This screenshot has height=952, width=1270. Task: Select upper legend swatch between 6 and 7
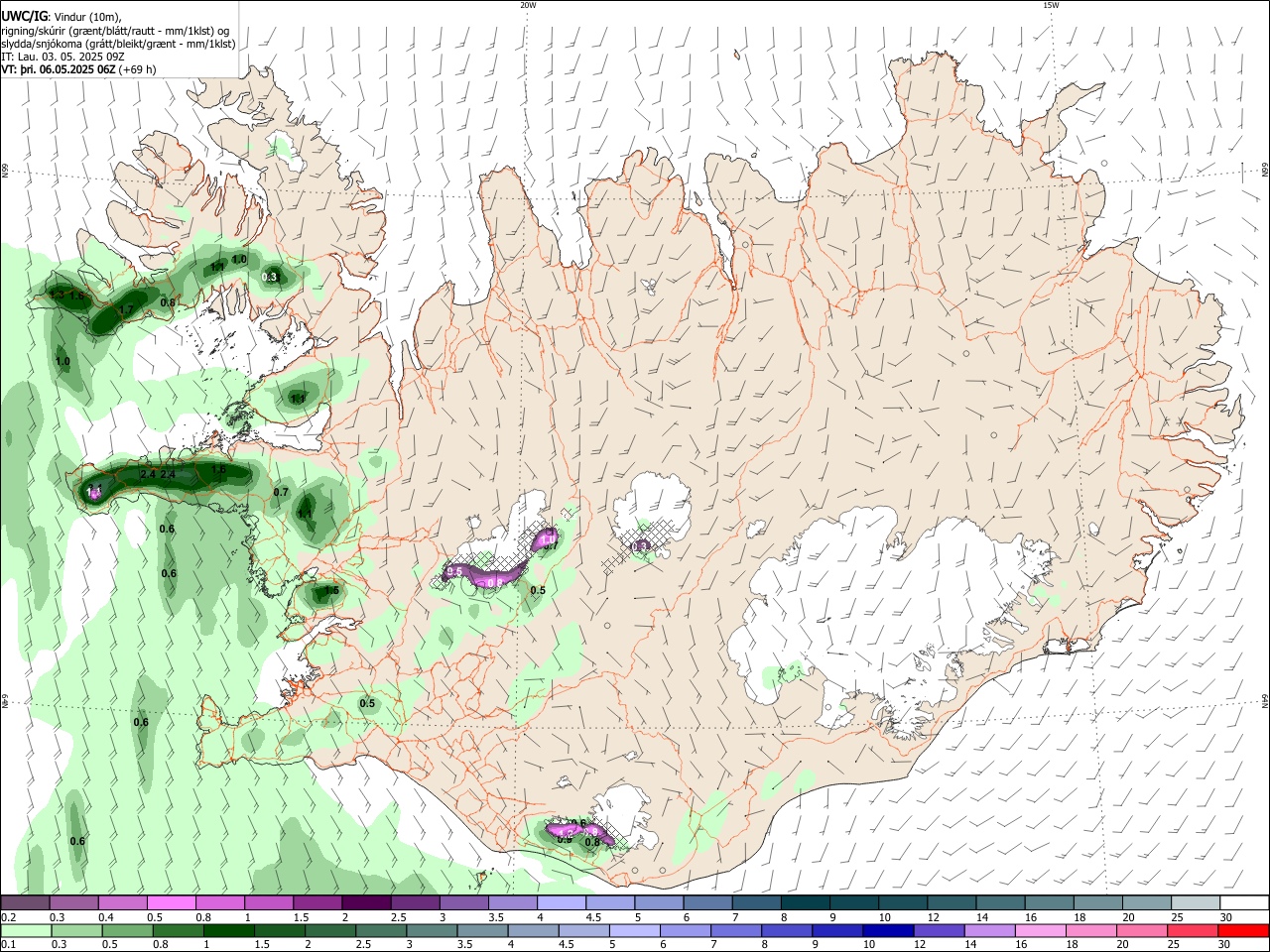click(706, 903)
